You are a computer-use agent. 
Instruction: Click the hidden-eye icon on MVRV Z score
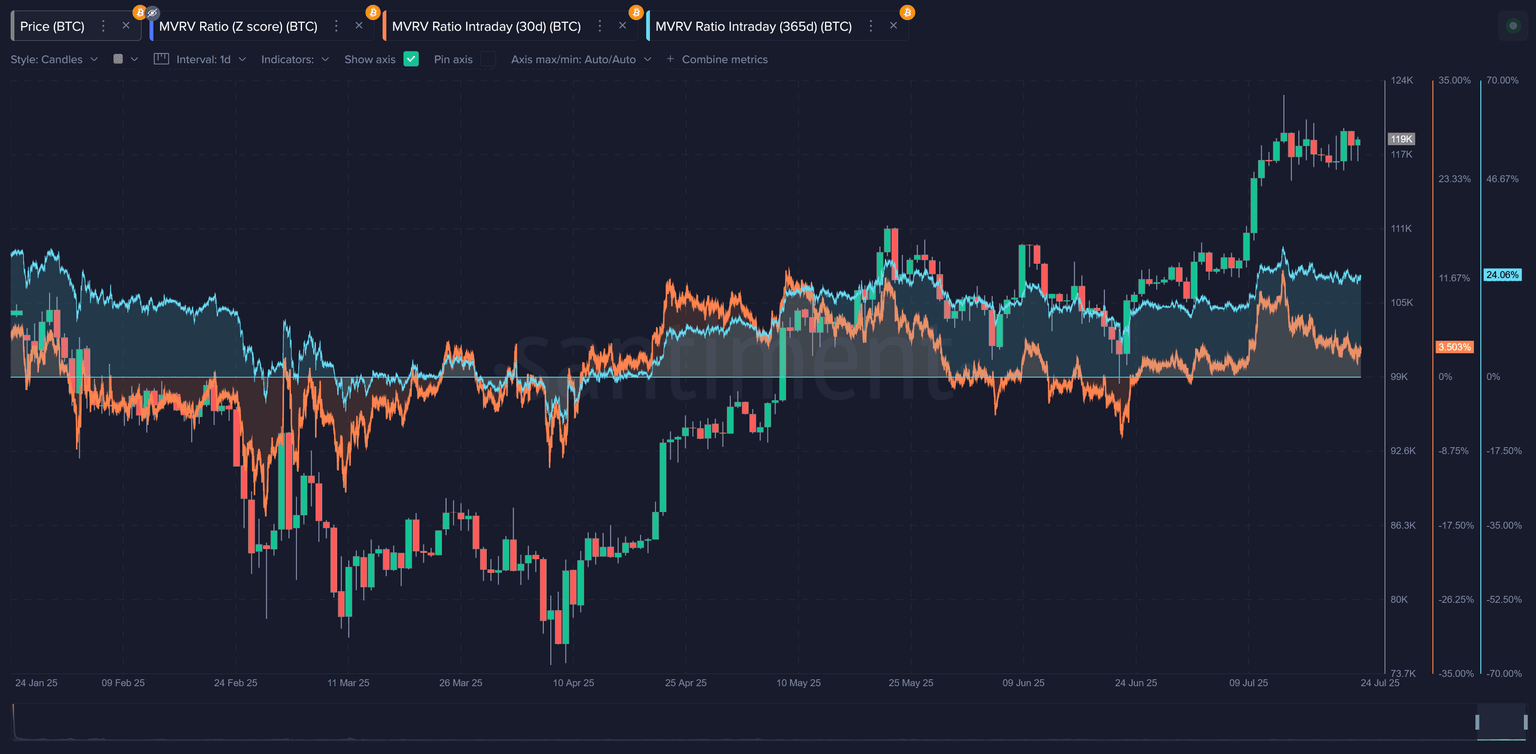coord(153,13)
